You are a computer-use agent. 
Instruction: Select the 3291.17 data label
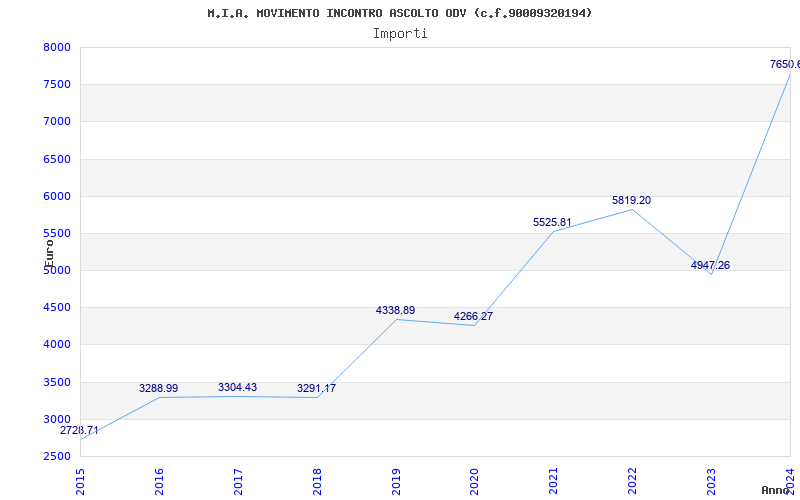(316, 388)
